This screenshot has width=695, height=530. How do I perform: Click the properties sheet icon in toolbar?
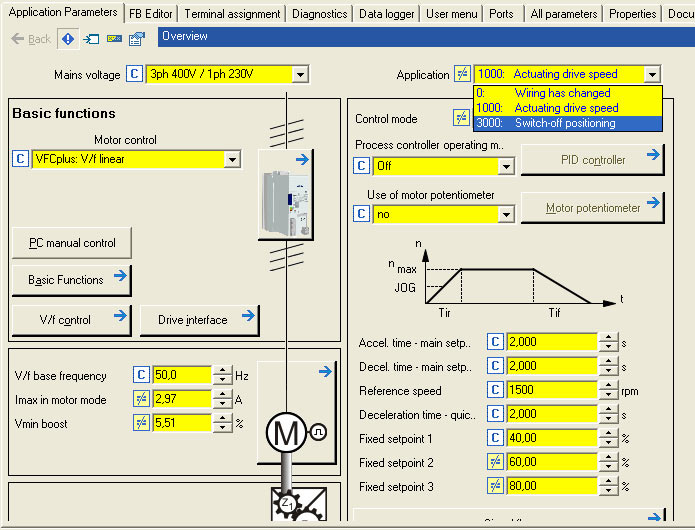(137, 38)
